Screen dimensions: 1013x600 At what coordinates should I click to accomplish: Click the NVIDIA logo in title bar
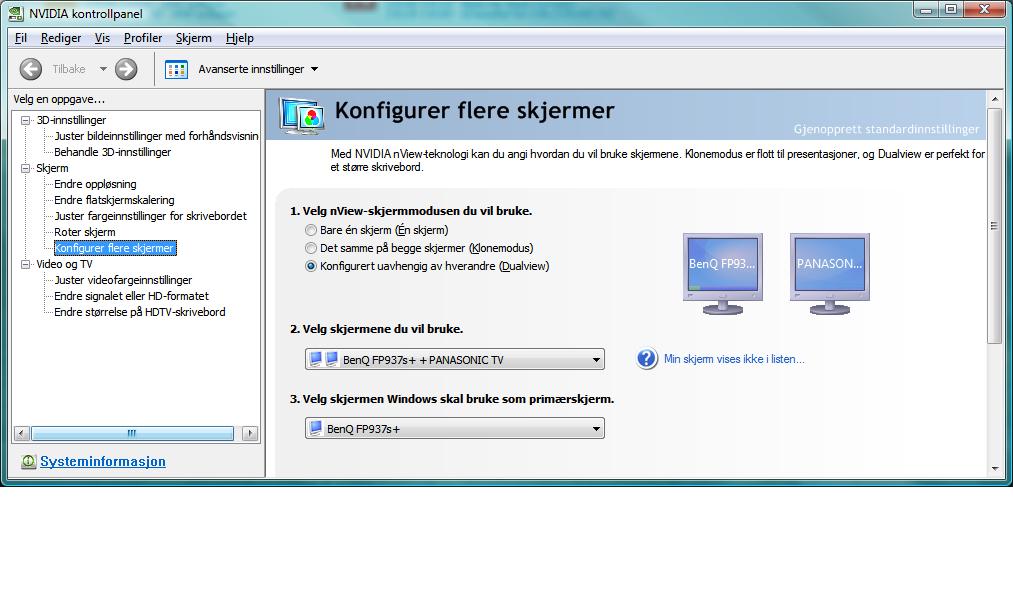click(x=16, y=13)
